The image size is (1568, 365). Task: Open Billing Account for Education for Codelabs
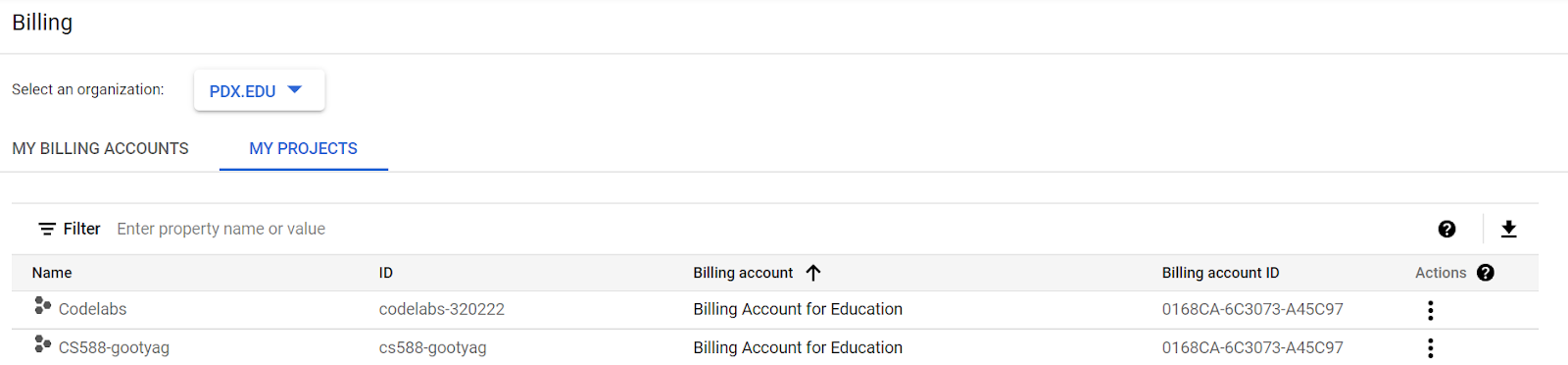(798, 309)
